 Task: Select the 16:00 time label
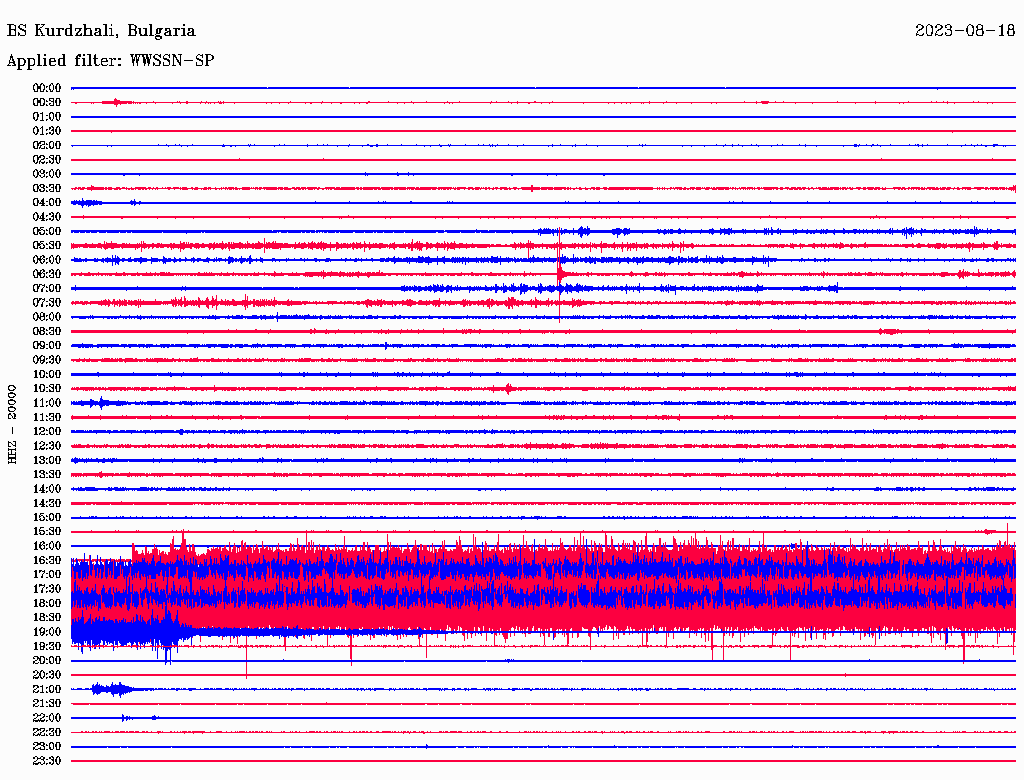pos(47,546)
